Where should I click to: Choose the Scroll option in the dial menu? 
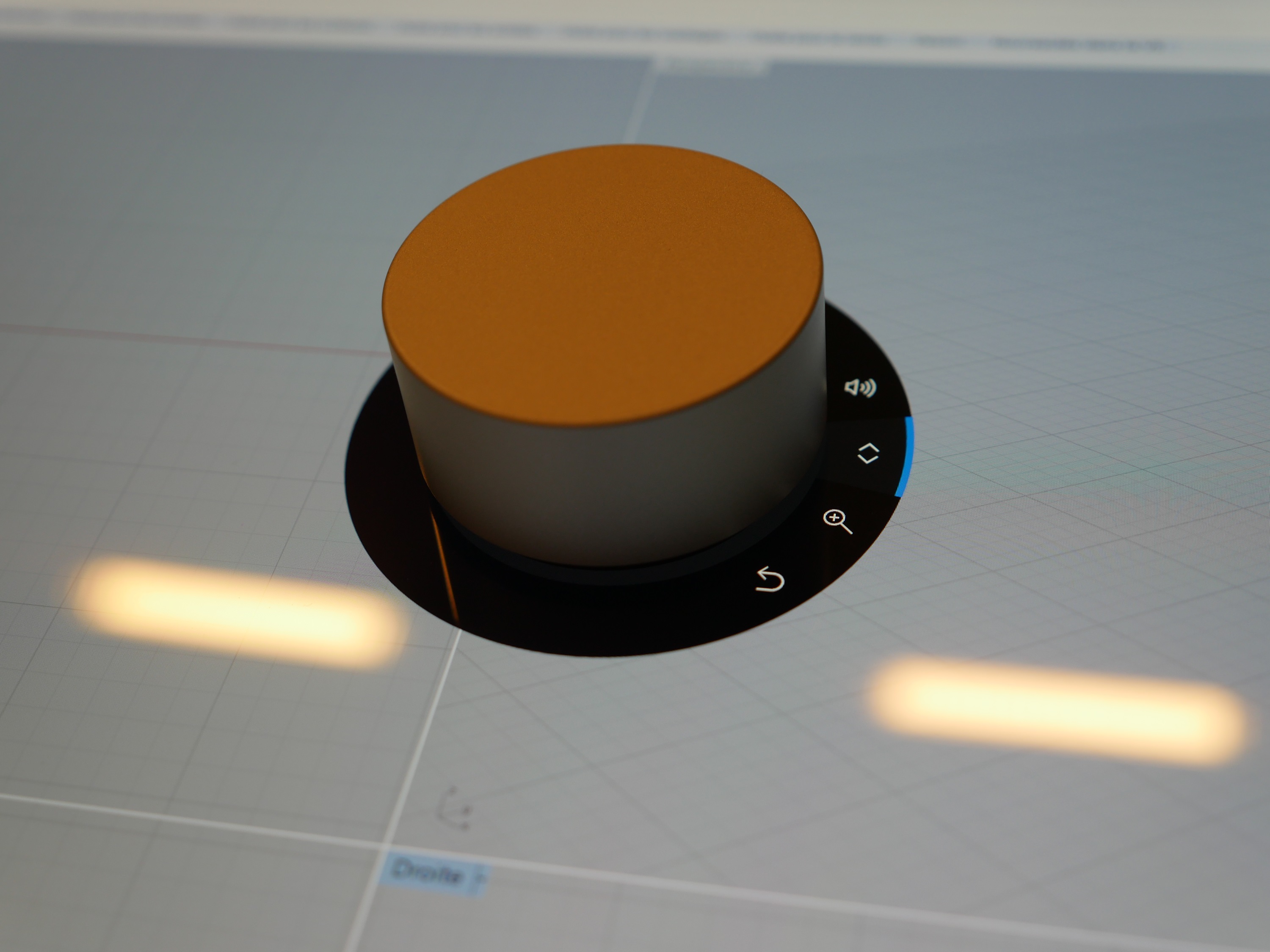click(x=868, y=453)
